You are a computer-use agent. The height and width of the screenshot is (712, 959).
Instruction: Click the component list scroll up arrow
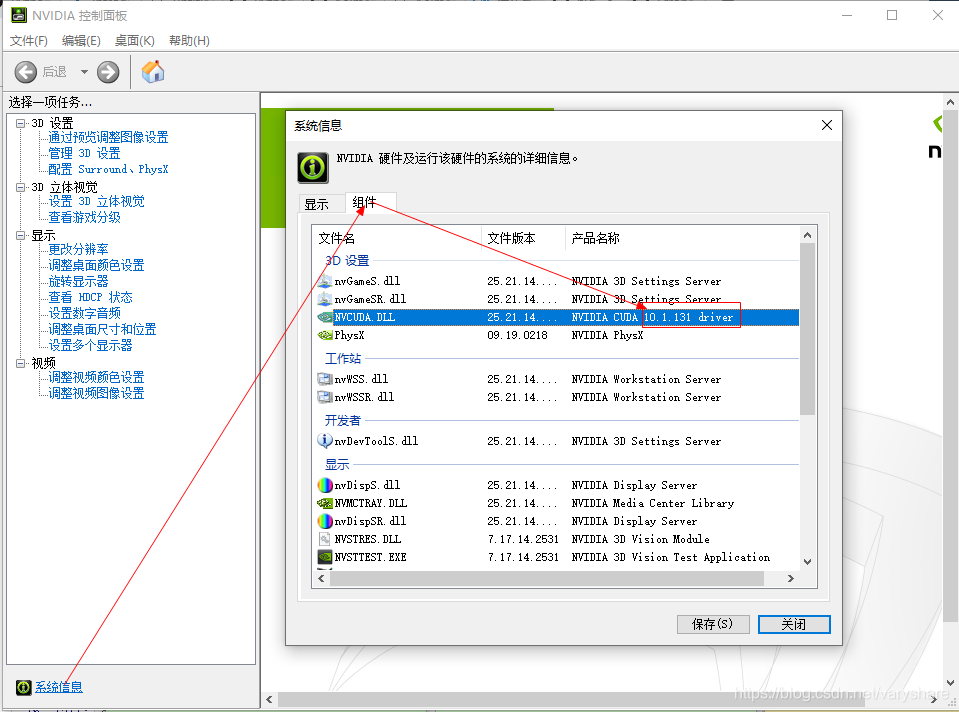pos(807,235)
